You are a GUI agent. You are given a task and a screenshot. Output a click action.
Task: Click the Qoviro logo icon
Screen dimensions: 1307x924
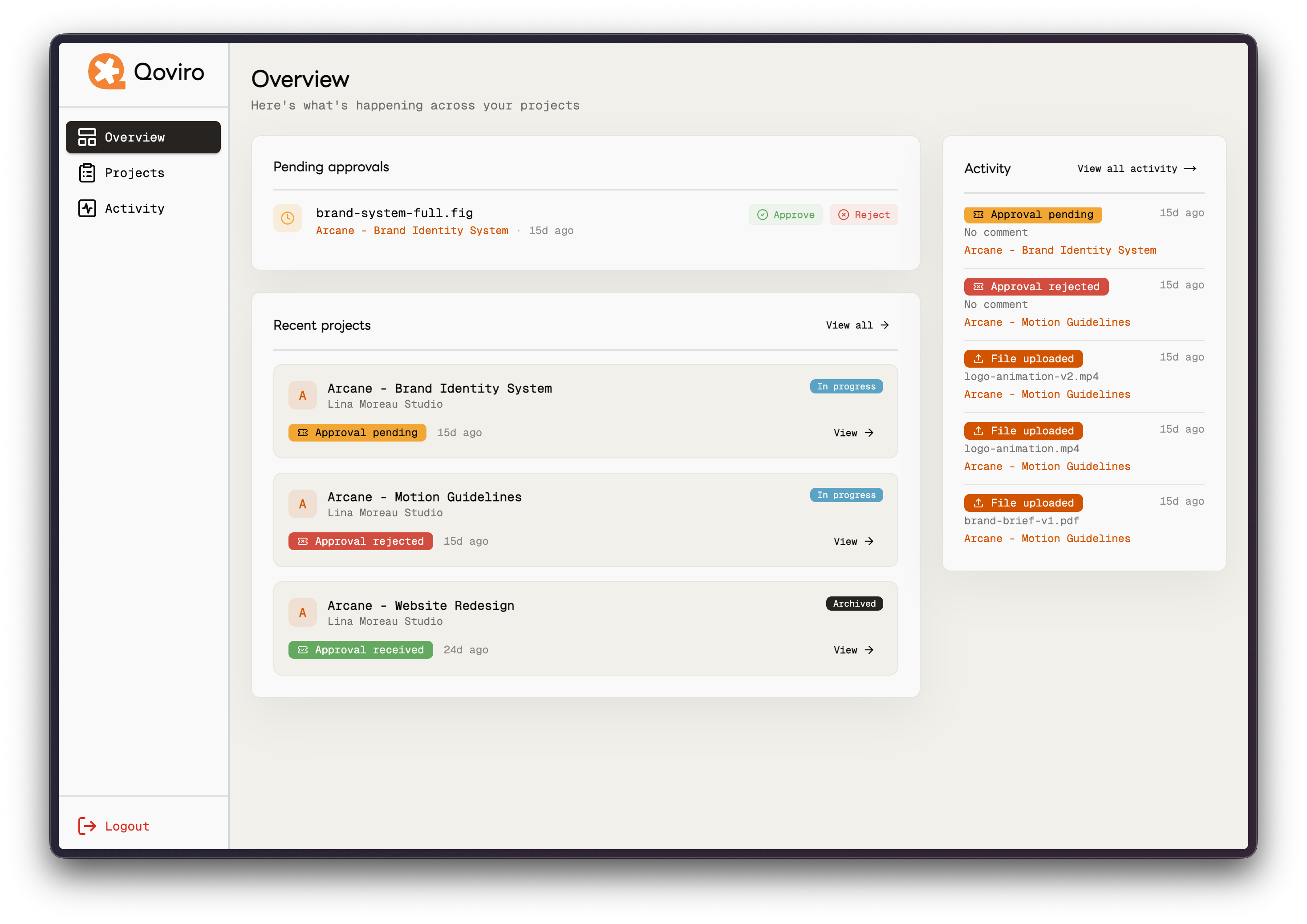click(106, 72)
